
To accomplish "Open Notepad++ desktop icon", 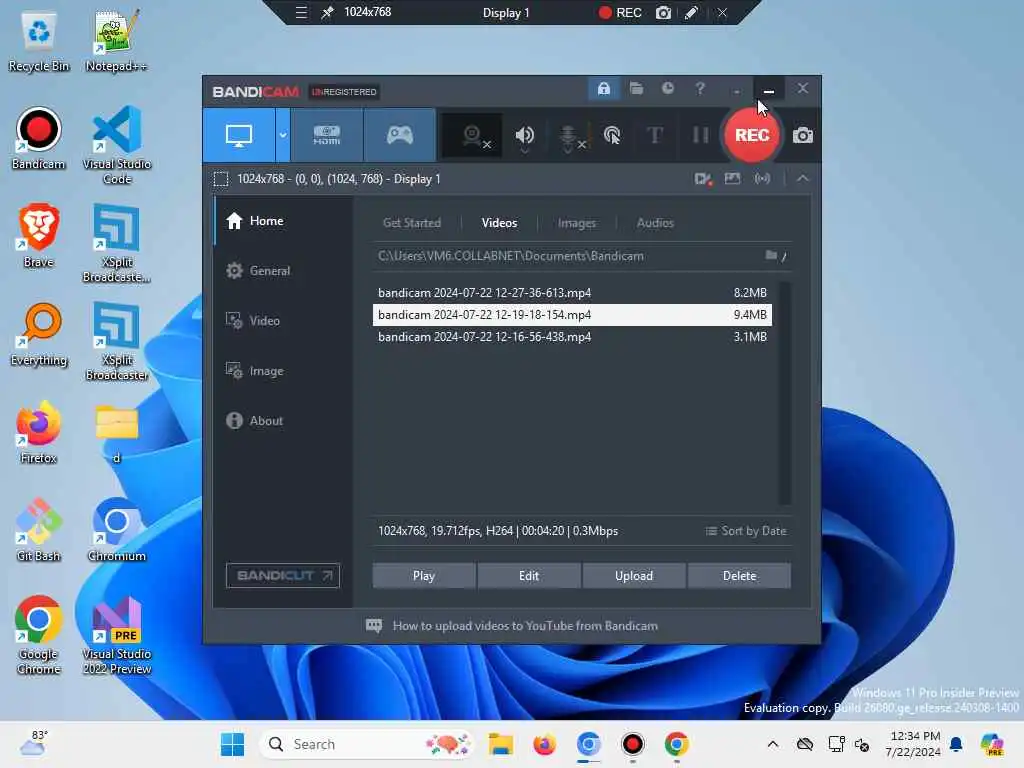I will [x=116, y=41].
